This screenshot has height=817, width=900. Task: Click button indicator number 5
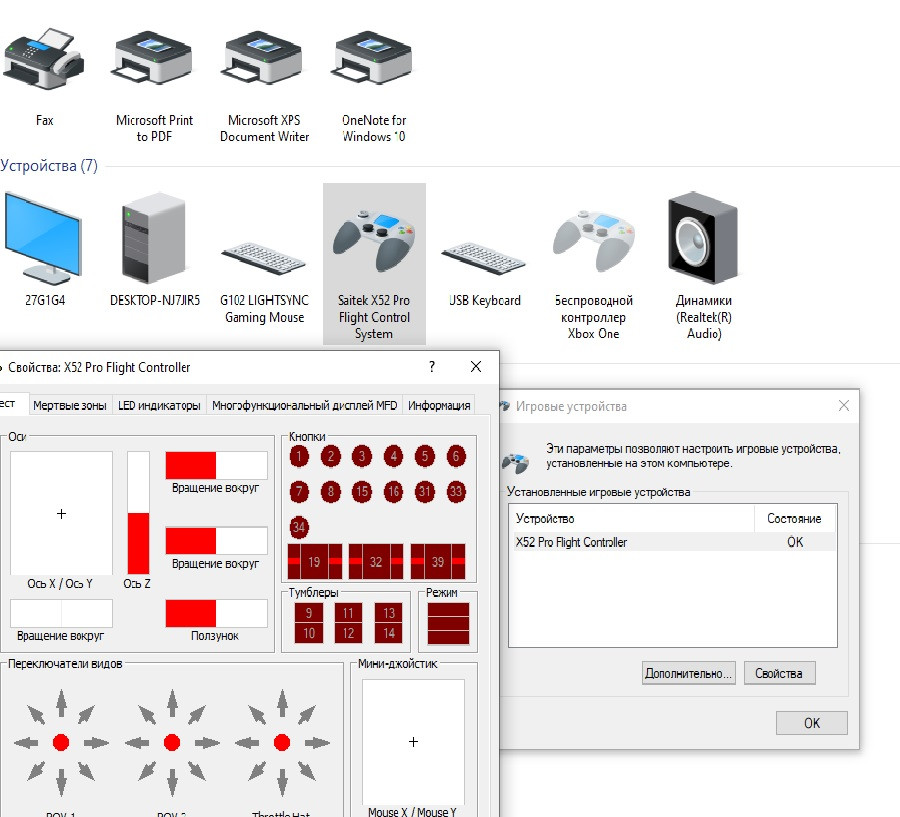point(425,456)
